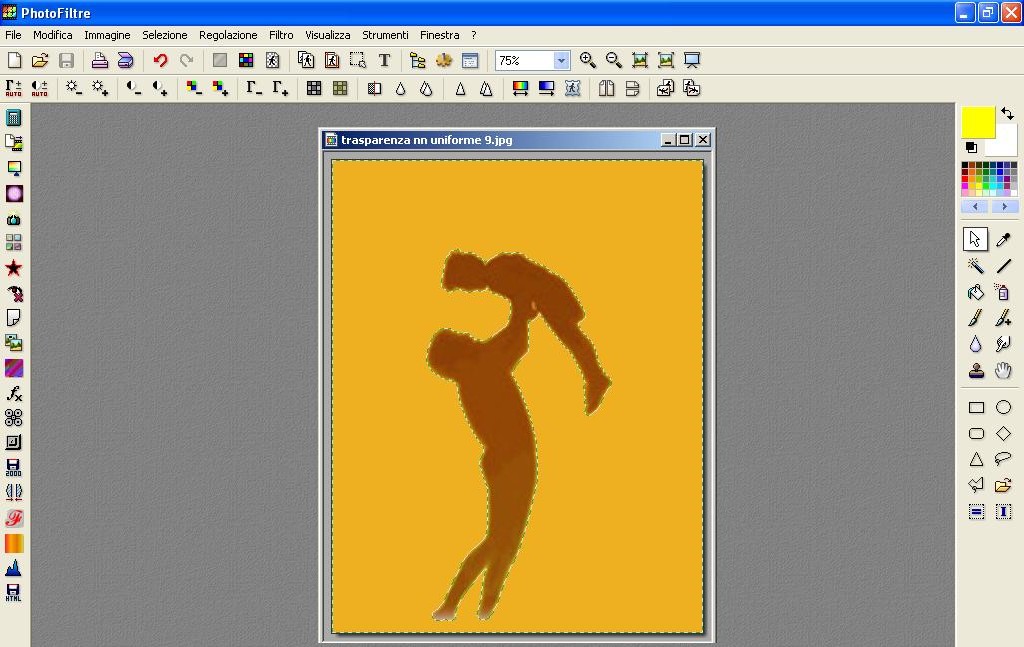Select the Line drawing tool
The image size is (1024, 647).
pos(1003,266)
